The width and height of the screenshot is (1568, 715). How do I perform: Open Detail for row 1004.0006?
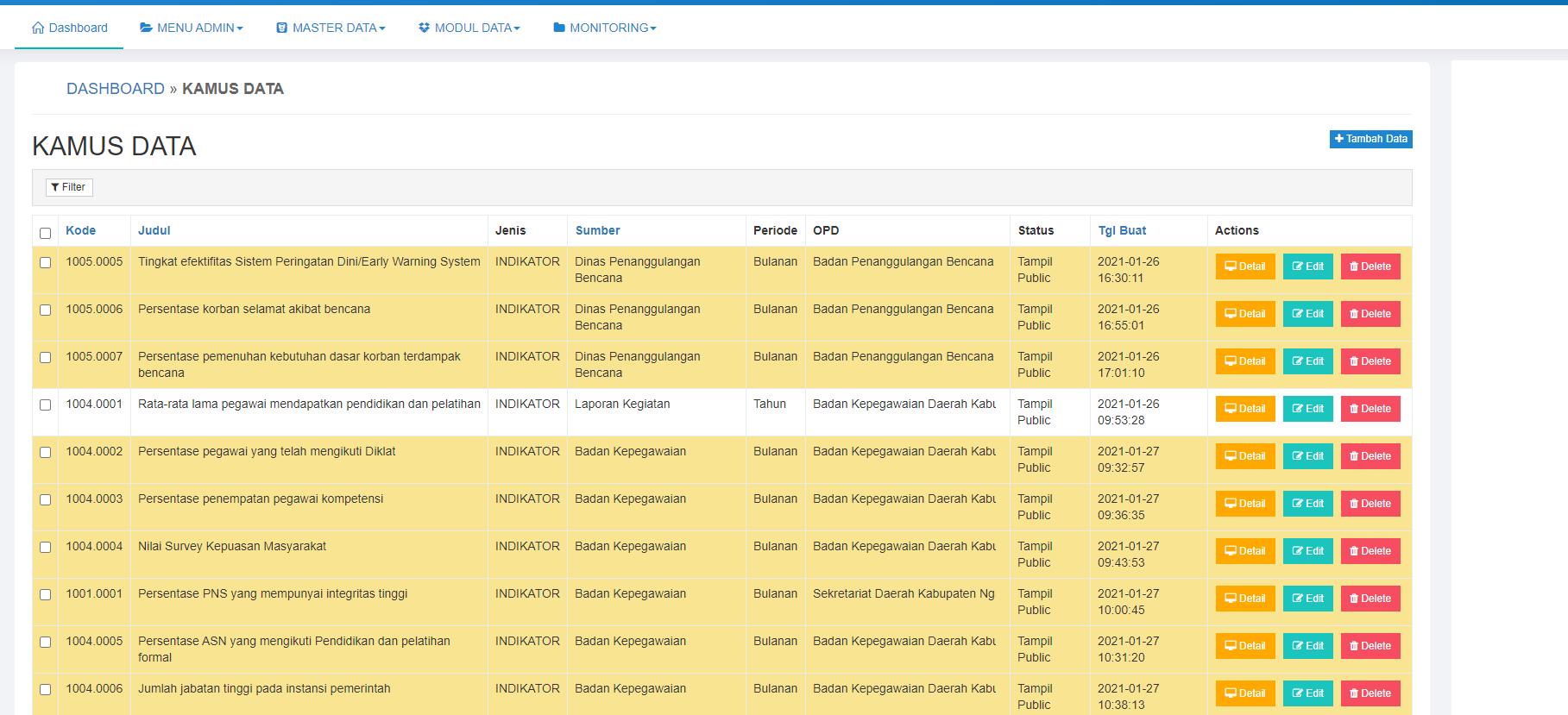(1245, 693)
